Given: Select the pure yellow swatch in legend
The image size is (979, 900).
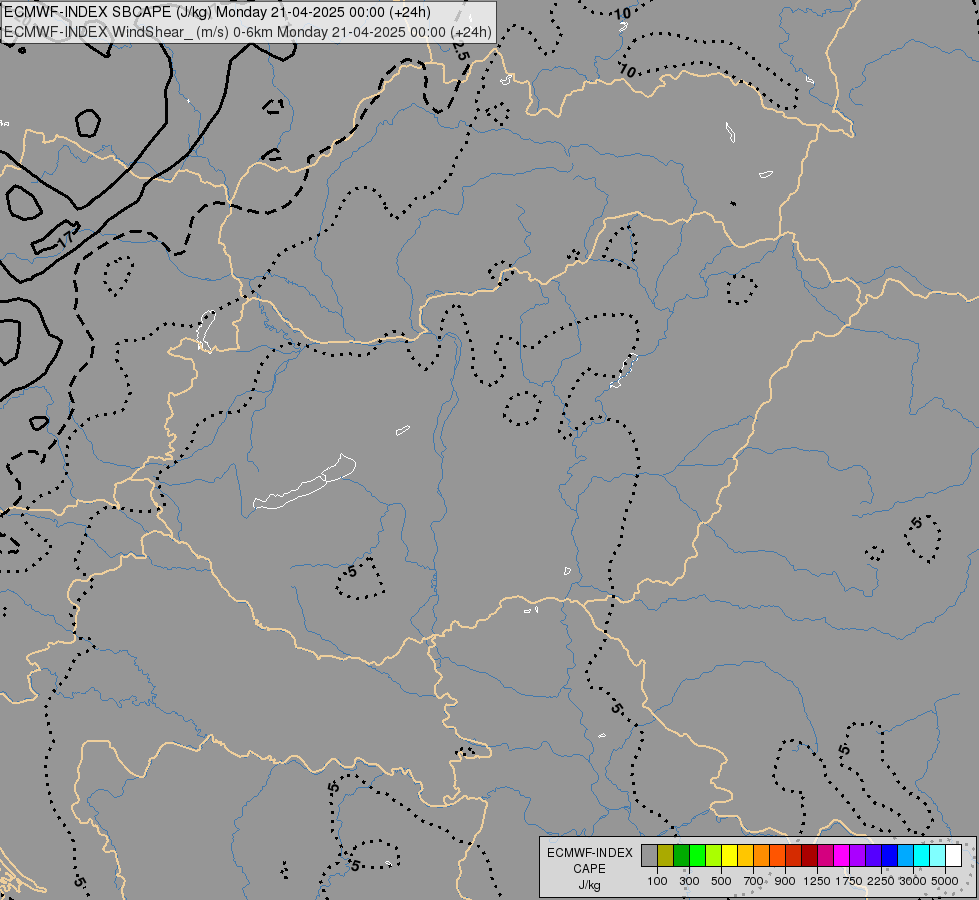Looking at the screenshot, I should click(x=729, y=856).
